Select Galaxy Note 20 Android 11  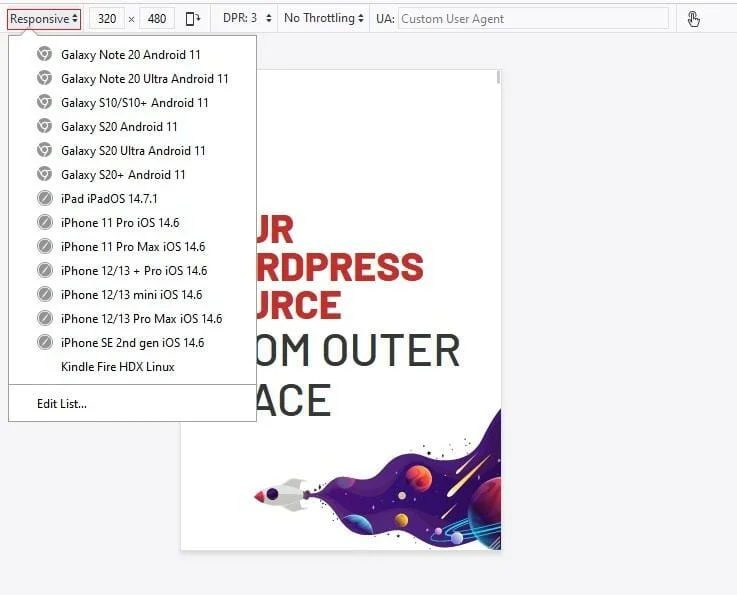click(x=133, y=55)
